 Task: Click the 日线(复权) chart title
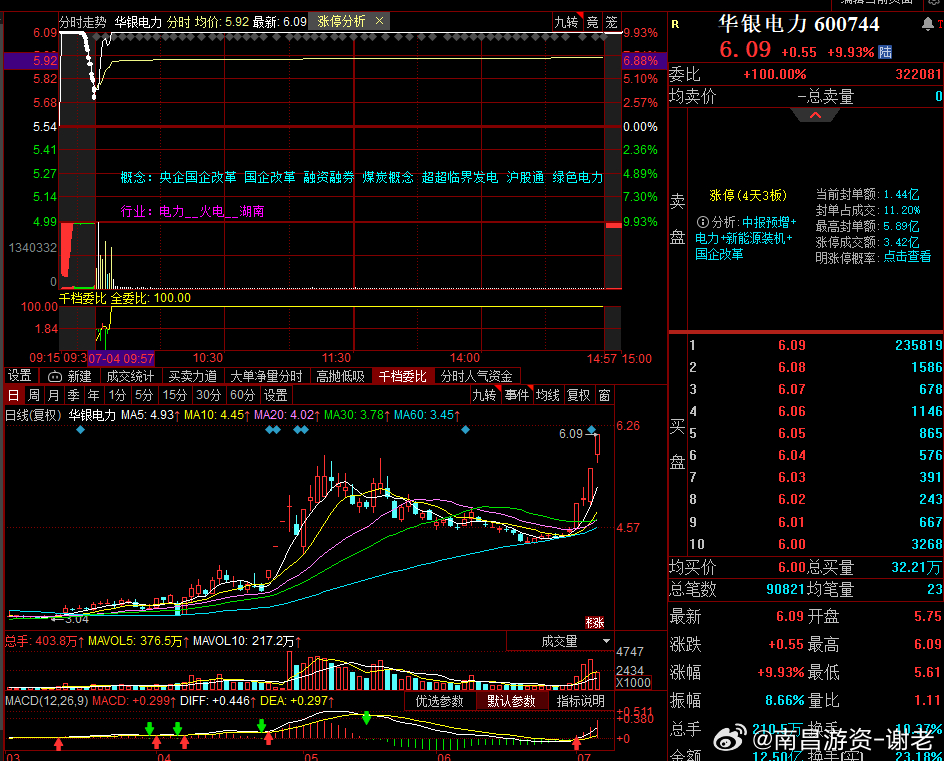[x=34, y=415]
